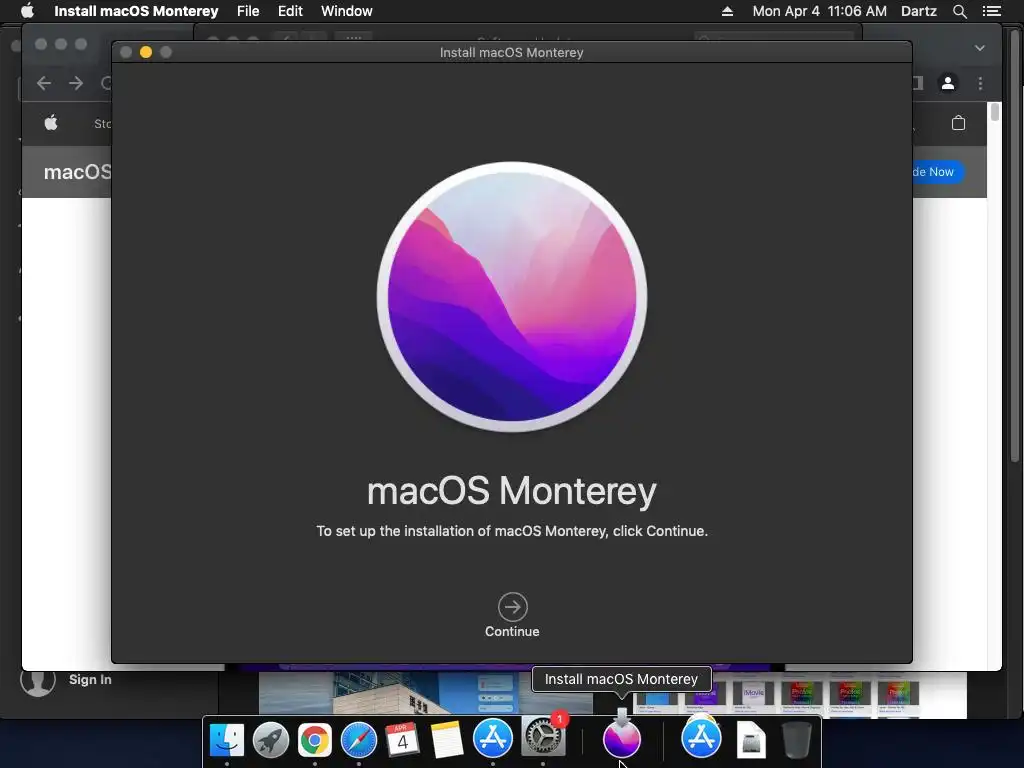Open Calendar icon showing 4 in Dock

click(x=402, y=739)
